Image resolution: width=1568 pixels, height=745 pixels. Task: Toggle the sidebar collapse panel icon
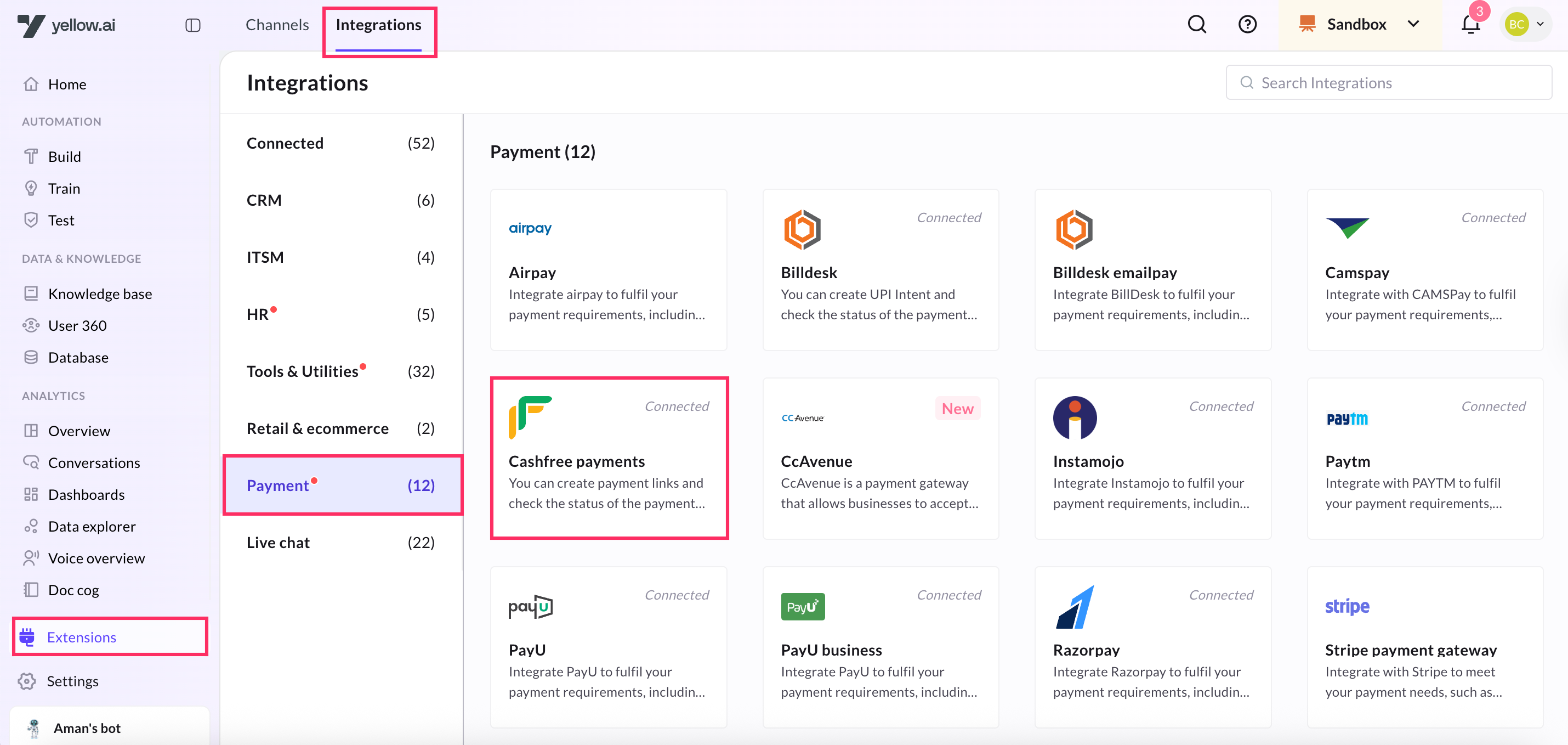pos(193,25)
